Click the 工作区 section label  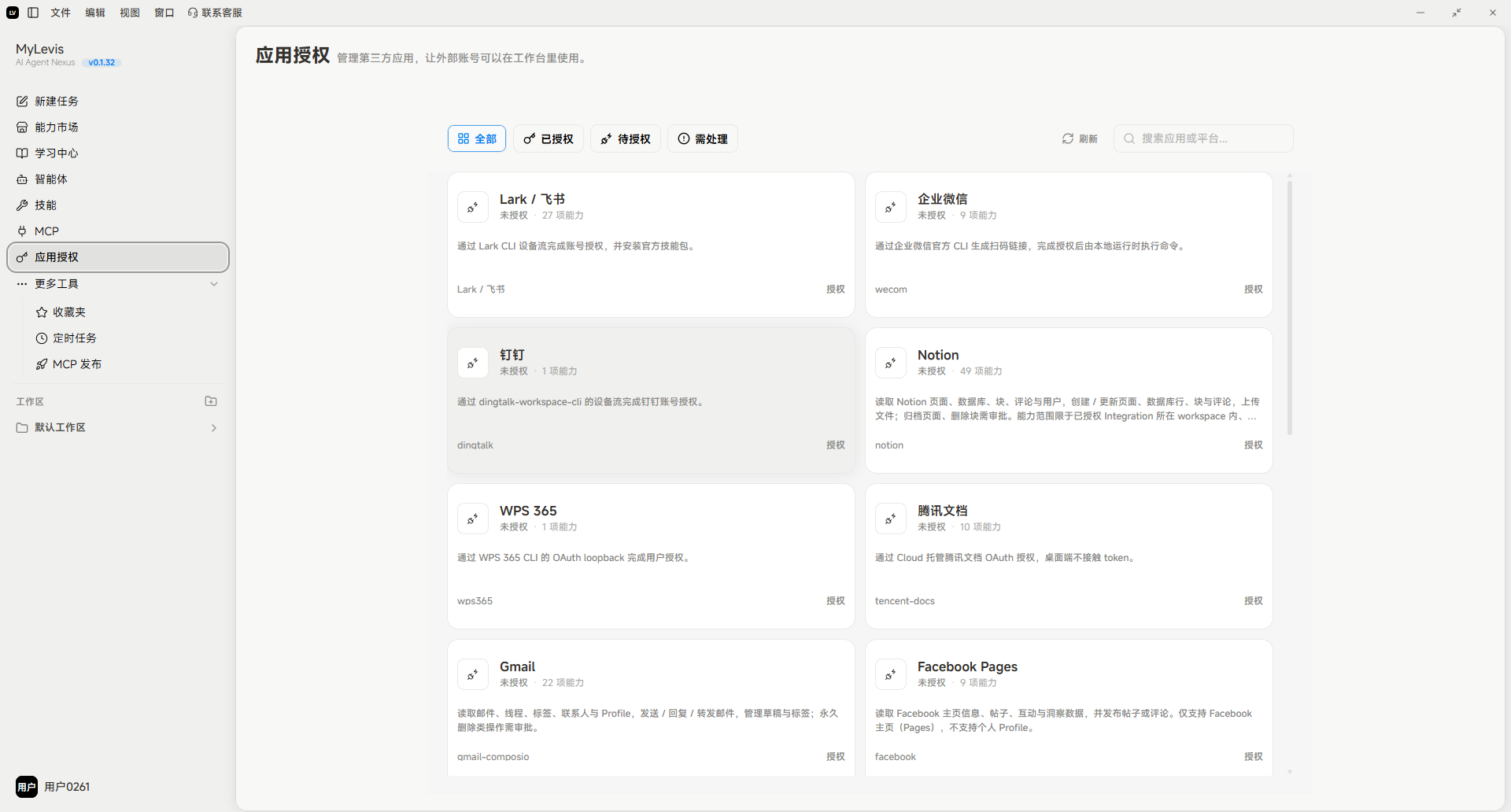point(30,401)
